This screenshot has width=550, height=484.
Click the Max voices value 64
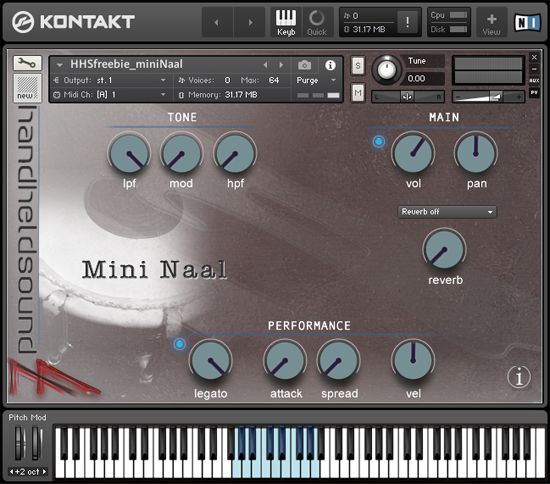[x=274, y=80]
